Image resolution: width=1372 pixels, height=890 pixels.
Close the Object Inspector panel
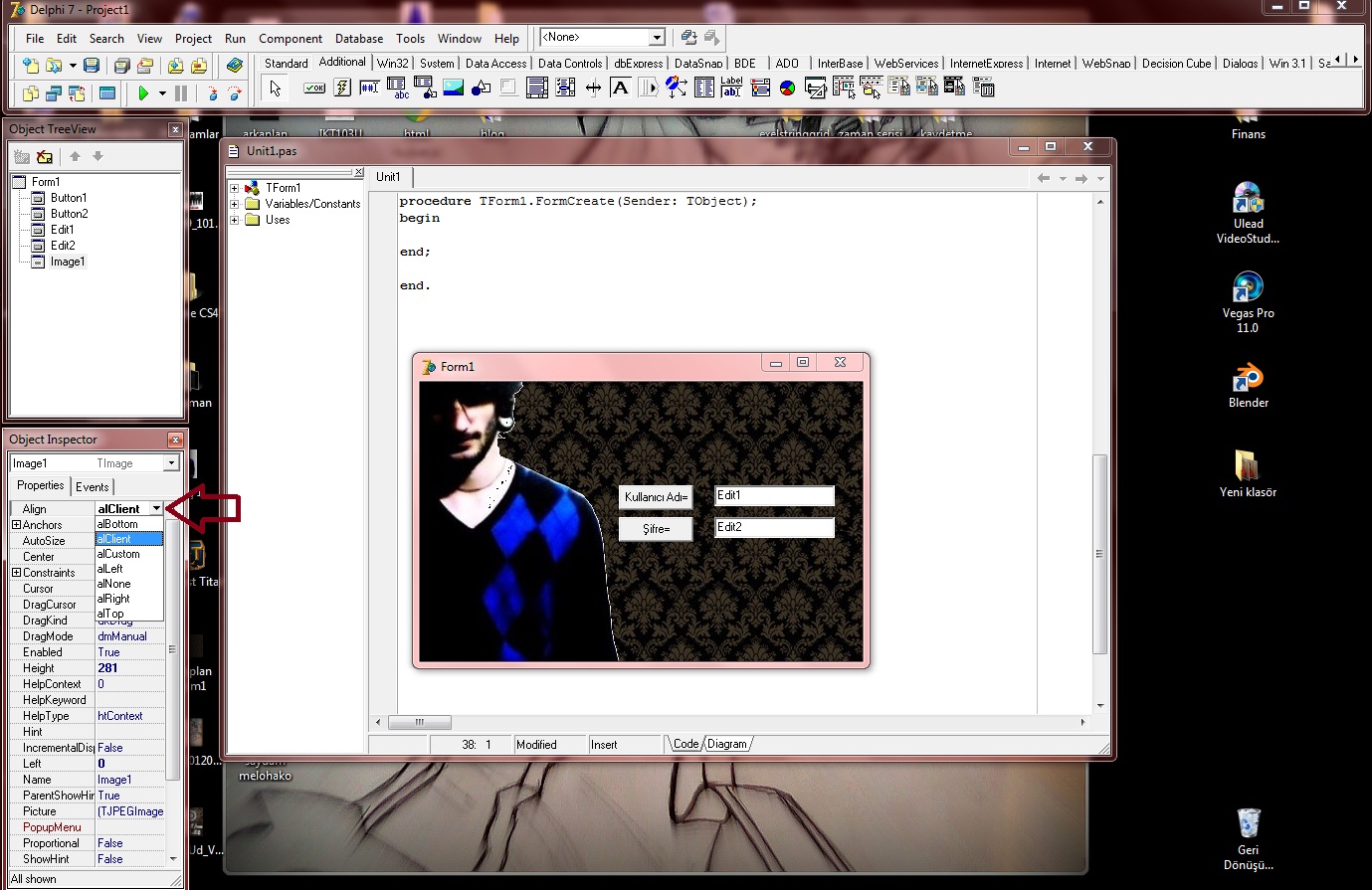coord(175,440)
